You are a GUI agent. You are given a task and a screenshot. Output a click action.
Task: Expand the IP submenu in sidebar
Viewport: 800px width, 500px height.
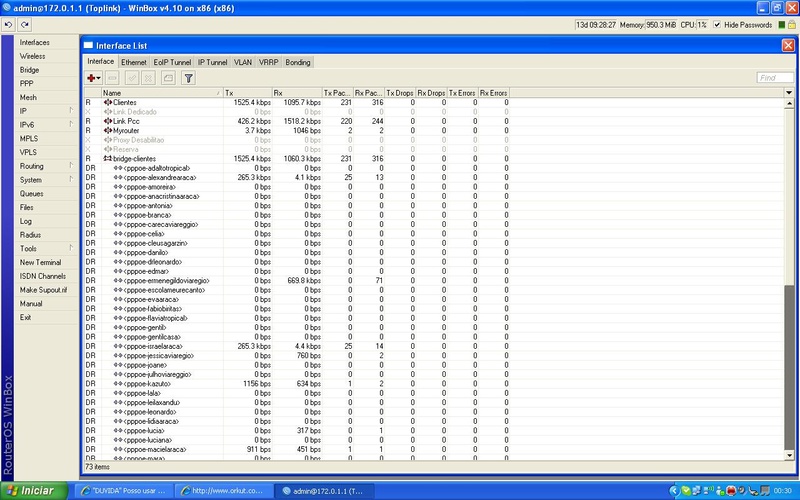[x=71, y=111]
